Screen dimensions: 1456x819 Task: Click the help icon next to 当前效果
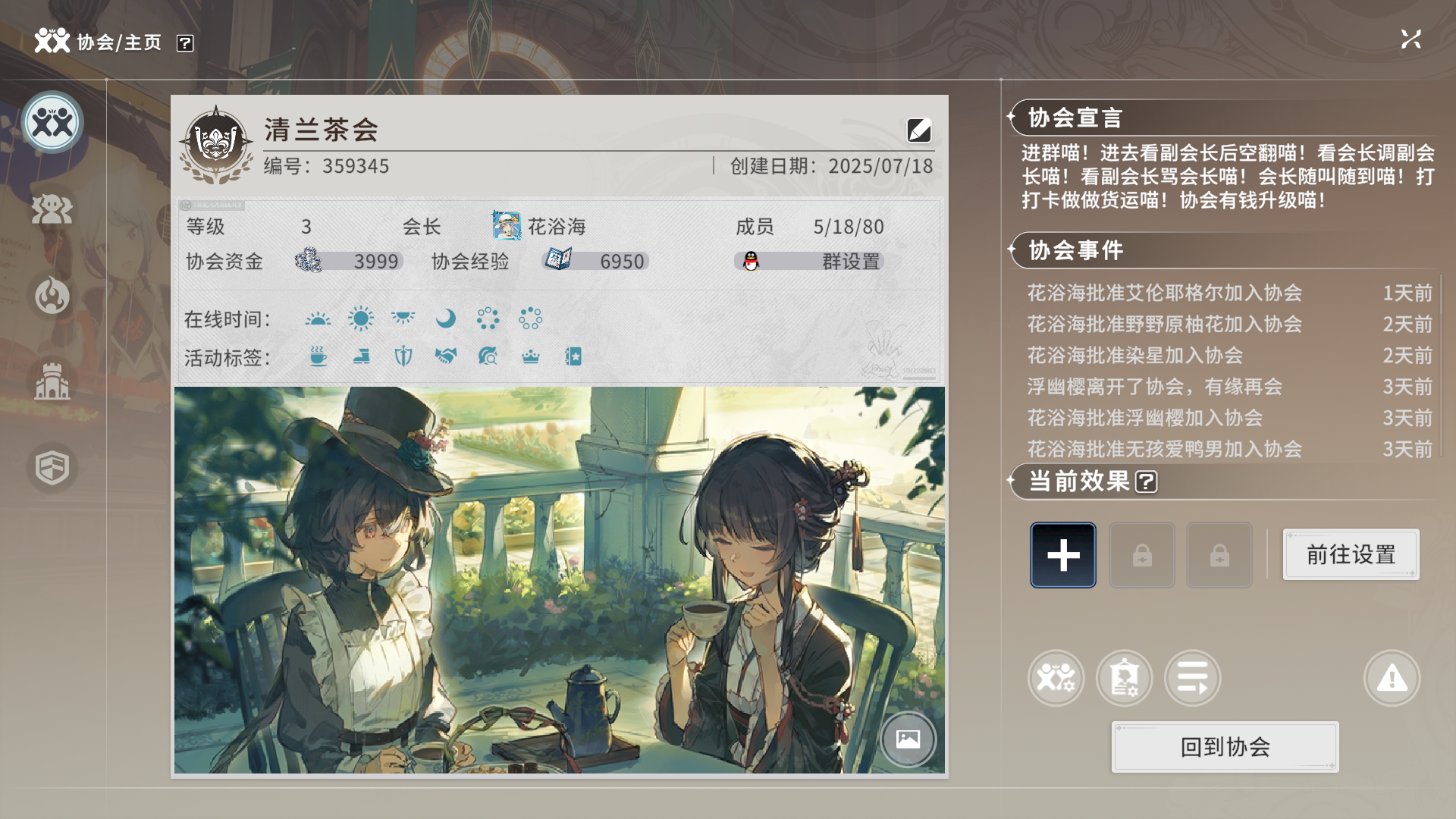click(x=1146, y=482)
